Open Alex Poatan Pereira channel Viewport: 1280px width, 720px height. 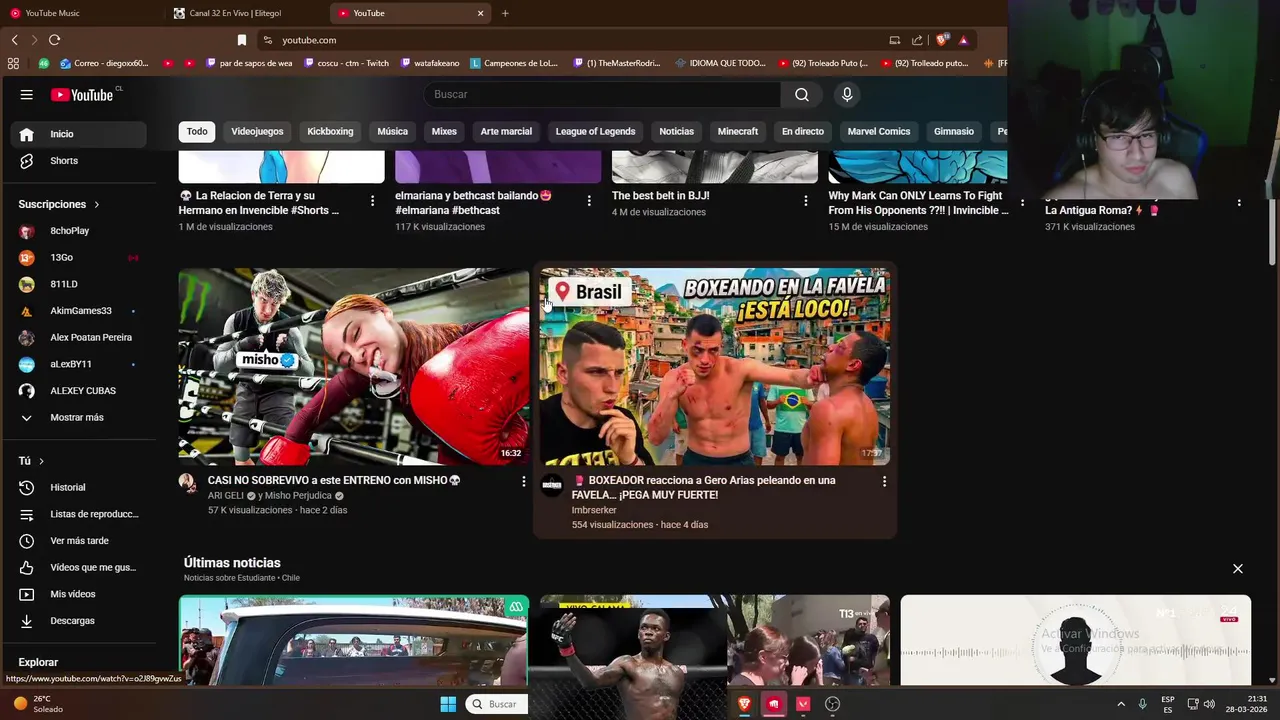[78, 337]
